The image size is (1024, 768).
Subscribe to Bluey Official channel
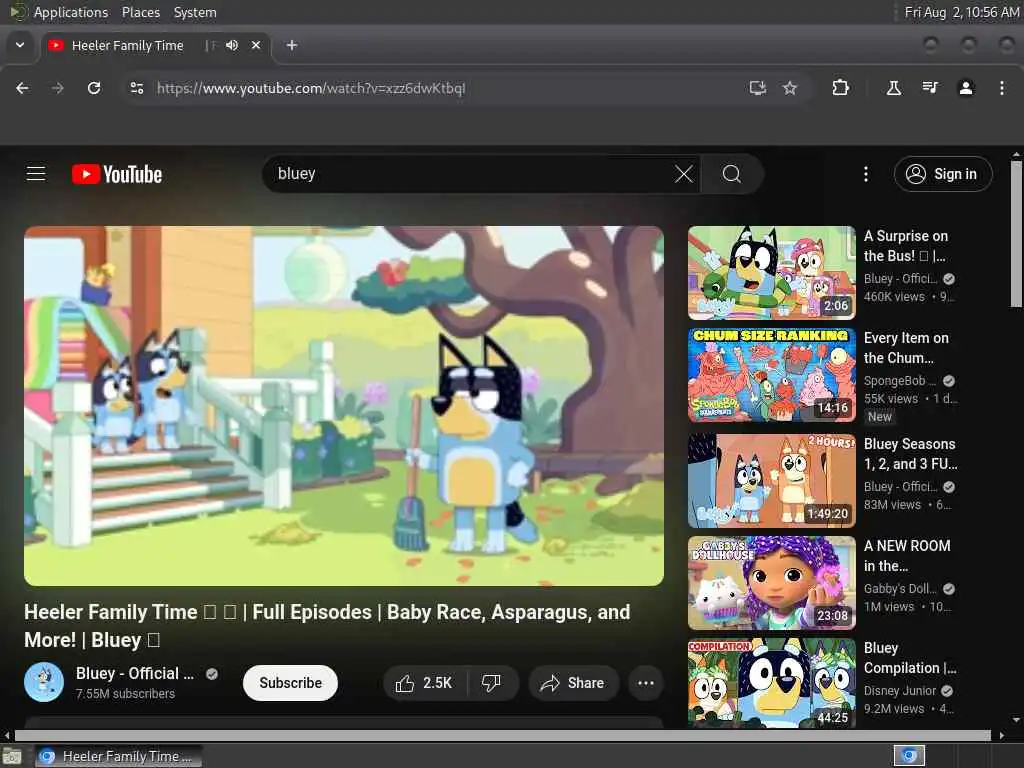click(x=290, y=683)
